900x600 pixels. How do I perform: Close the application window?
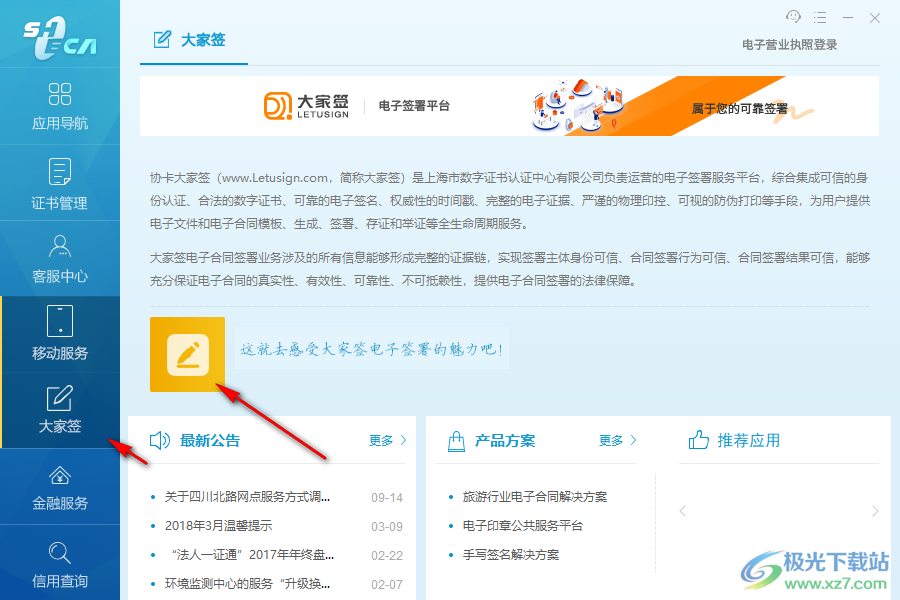(x=875, y=18)
